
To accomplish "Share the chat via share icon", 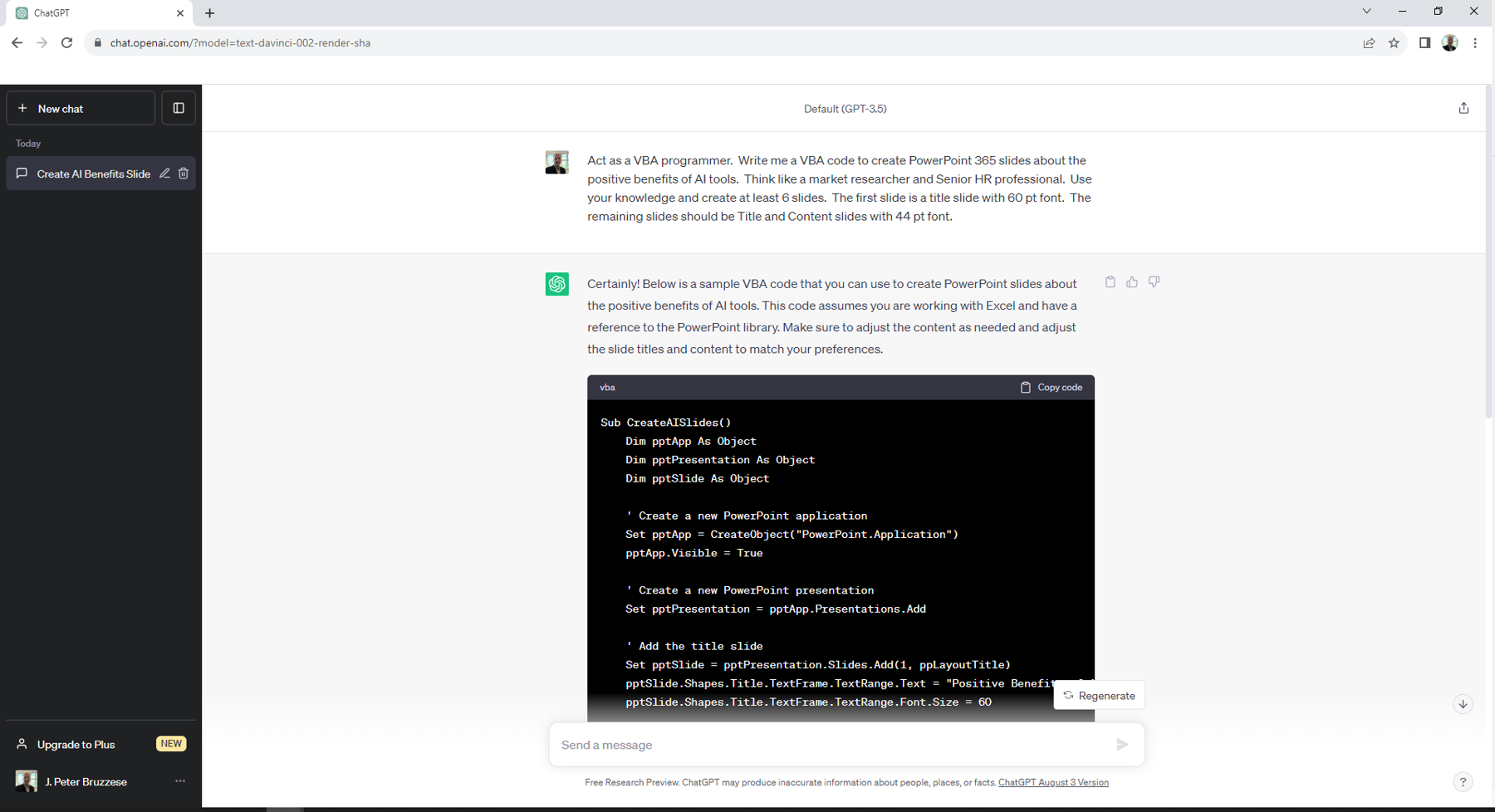I will tap(1463, 109).
